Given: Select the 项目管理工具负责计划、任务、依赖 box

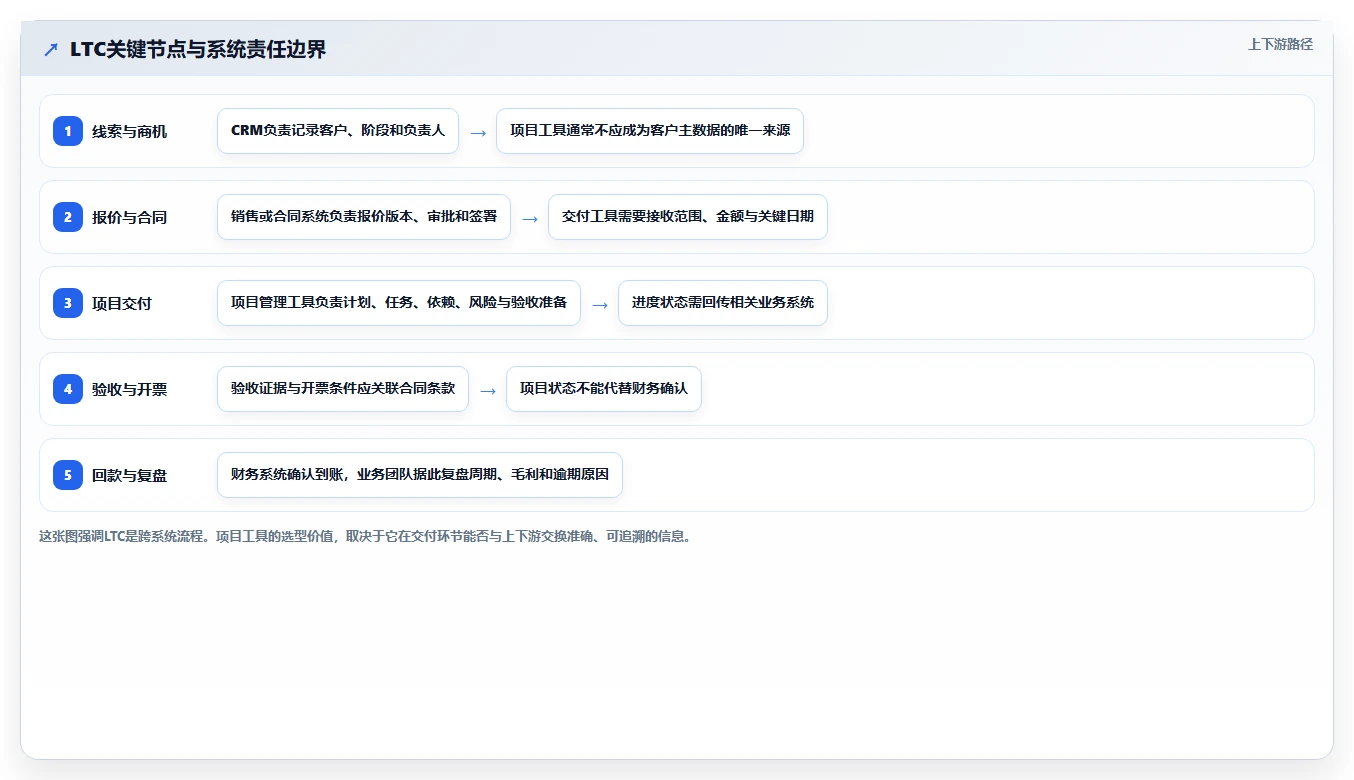Looking at the screenshot, I should 399,303.
